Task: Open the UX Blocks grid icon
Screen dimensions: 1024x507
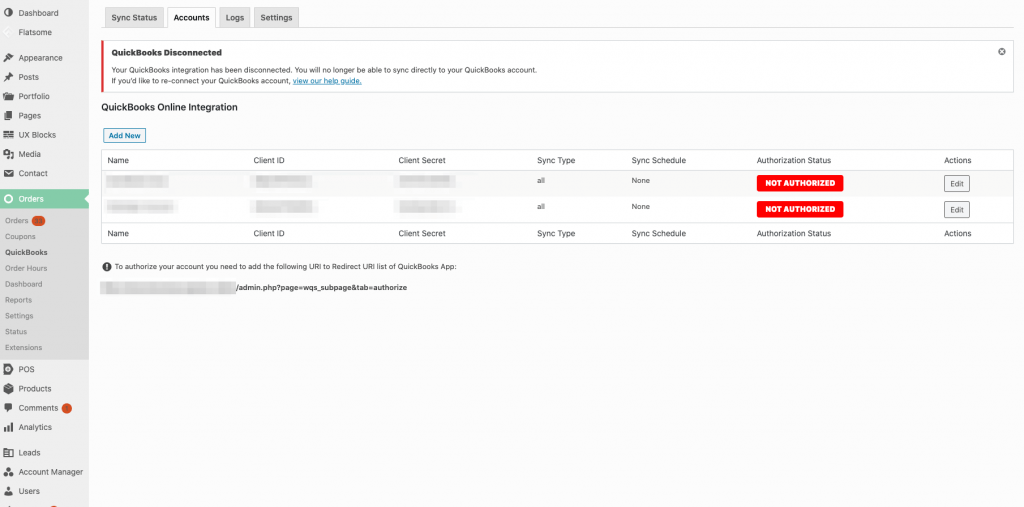Action: tap(8, 135)
